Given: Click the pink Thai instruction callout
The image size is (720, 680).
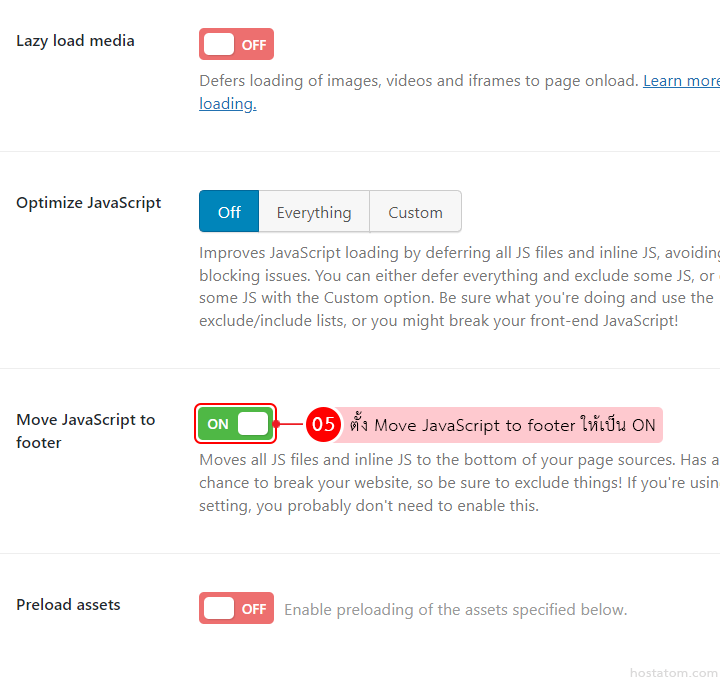Looking at the screenshot, I should point(502,425).
